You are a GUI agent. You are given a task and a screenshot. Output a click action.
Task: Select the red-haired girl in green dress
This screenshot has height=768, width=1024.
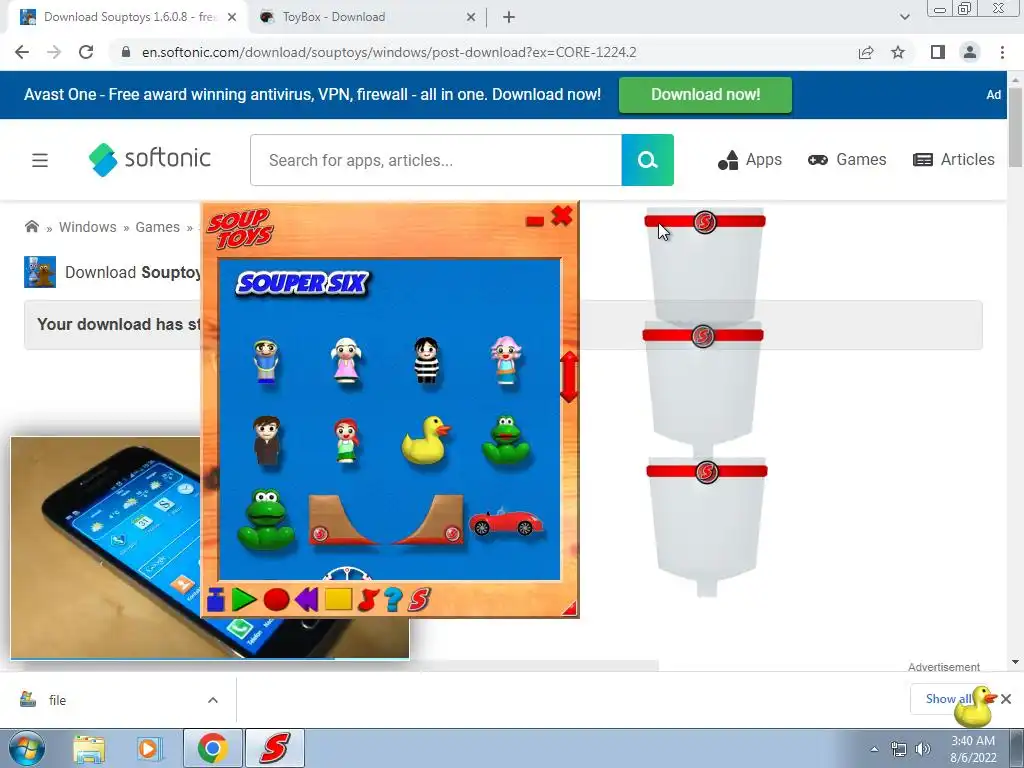tap(346, 441)
